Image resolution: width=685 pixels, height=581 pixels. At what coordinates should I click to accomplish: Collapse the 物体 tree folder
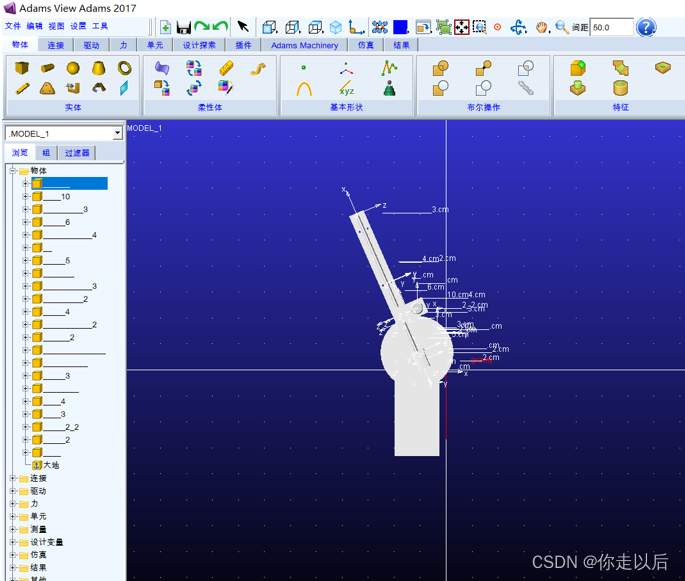(13, 171)
